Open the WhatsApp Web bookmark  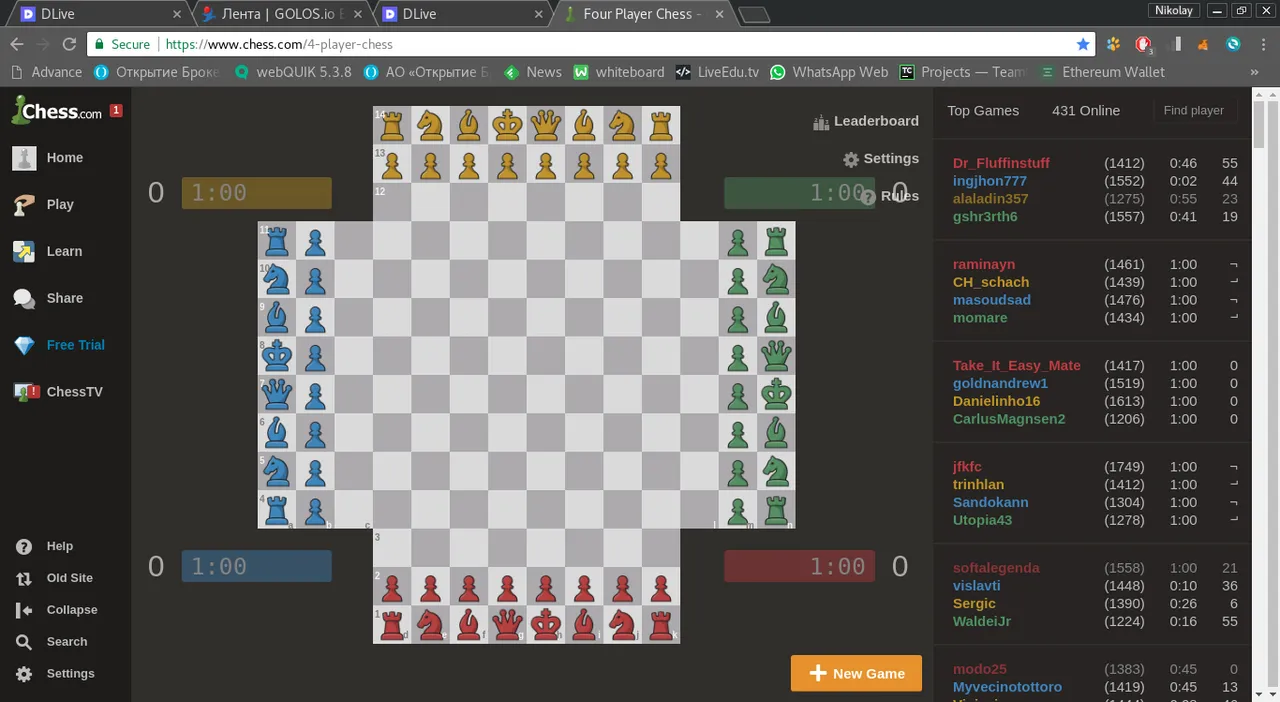tap(829, 72)
